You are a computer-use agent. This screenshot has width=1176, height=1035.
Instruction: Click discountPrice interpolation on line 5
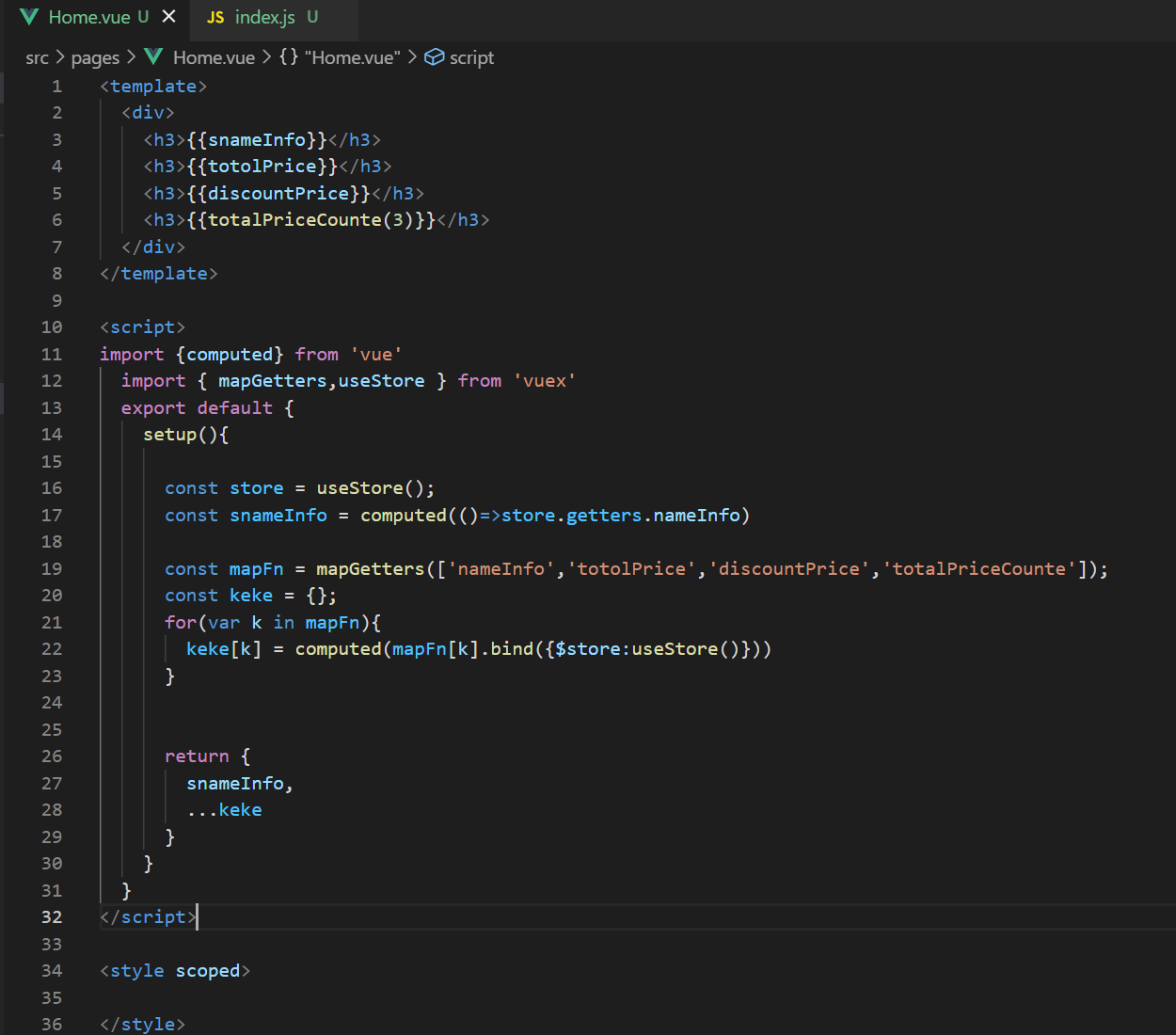pyautogui.click(x=278, y=194)
